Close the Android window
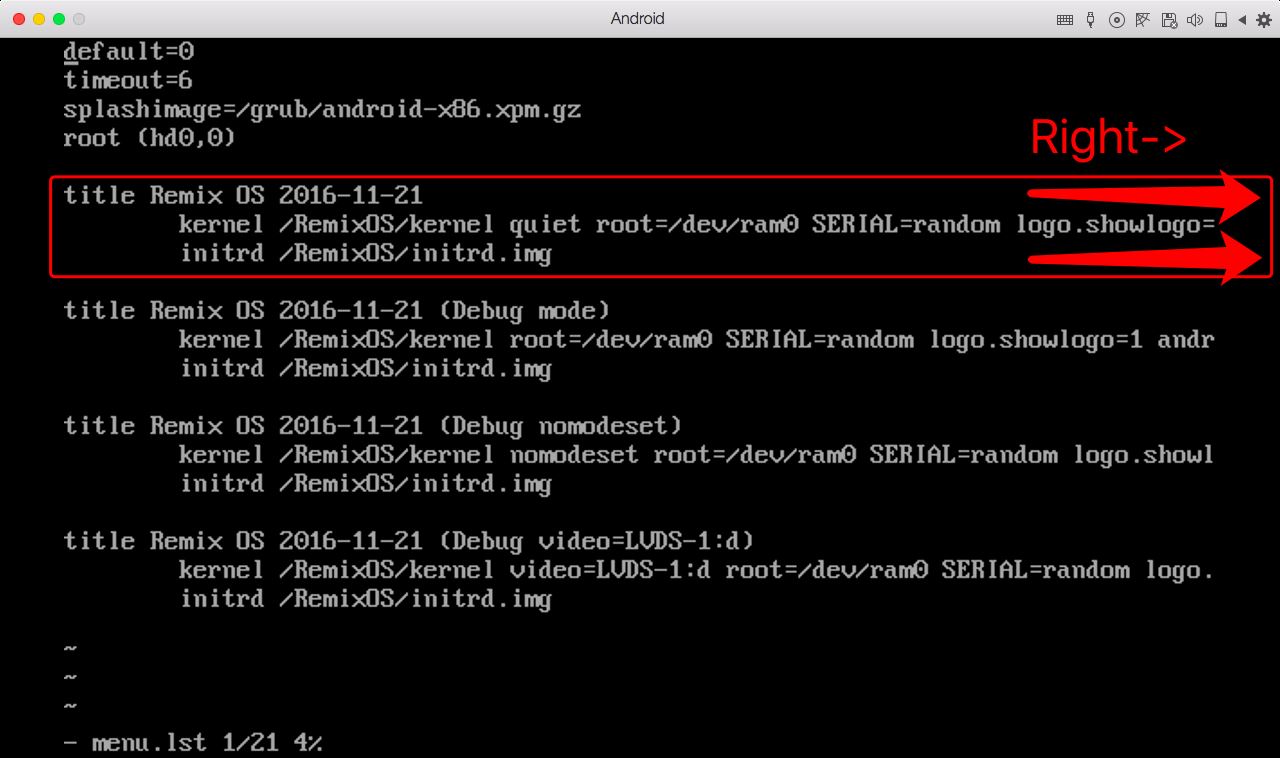The height and width of the screenshot is (758, 1280). [19, 19]
